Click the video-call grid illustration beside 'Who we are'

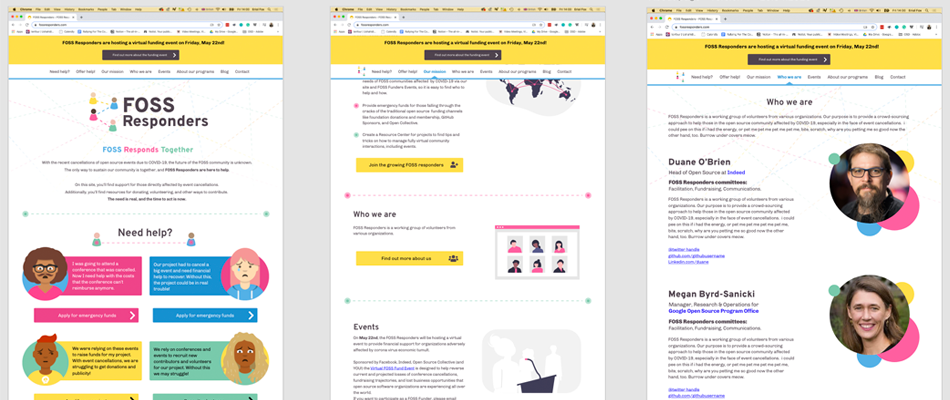tap(537, 252)
